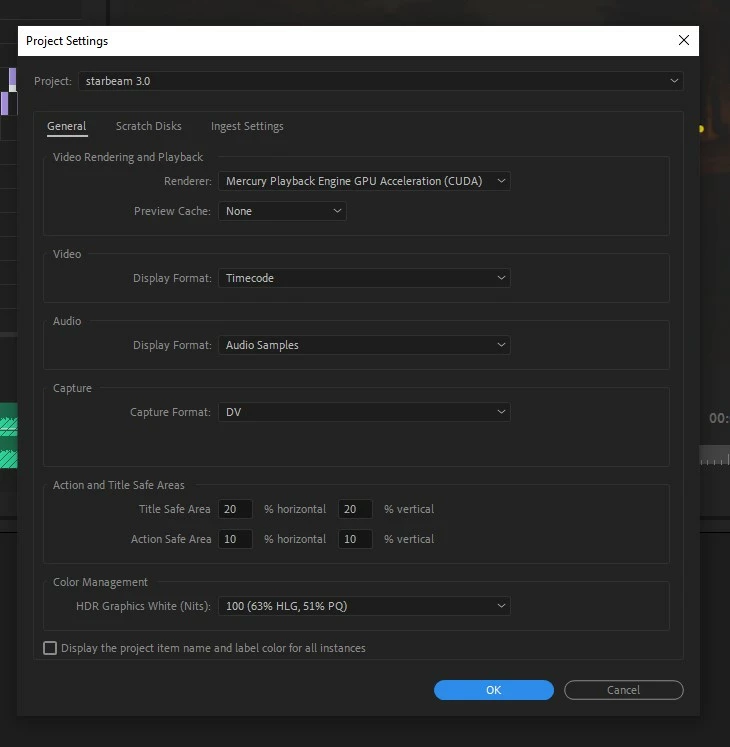Expand the Capture Format DV dropdown
Screen dimensions: 730x747
(364, 412)
